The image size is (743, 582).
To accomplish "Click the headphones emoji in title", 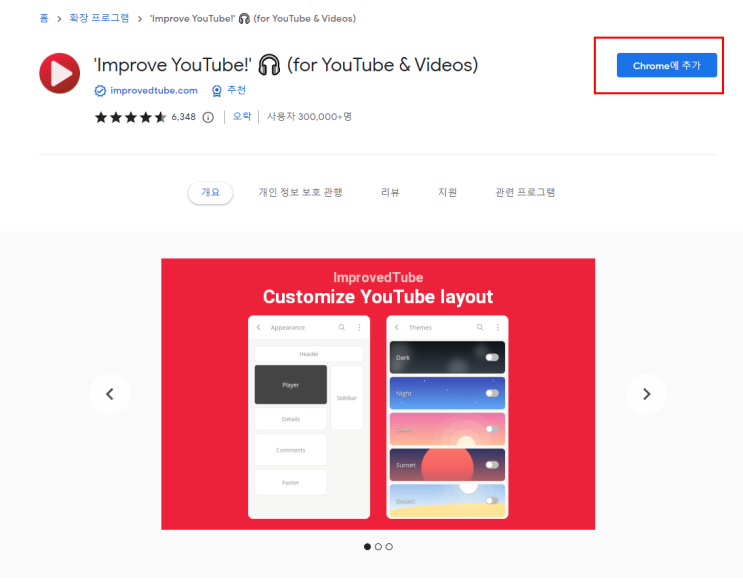I will tap(269, 65).
